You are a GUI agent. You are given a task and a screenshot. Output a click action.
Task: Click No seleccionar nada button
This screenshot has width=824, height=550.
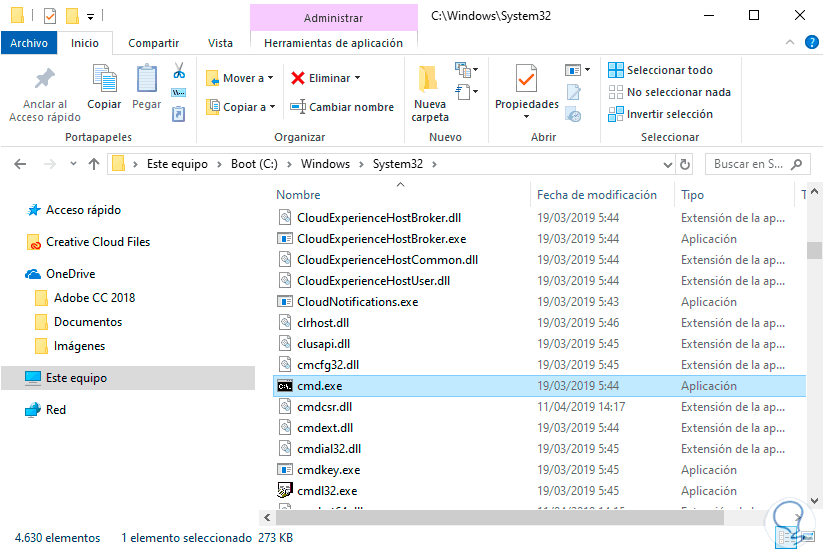[670, 92]
